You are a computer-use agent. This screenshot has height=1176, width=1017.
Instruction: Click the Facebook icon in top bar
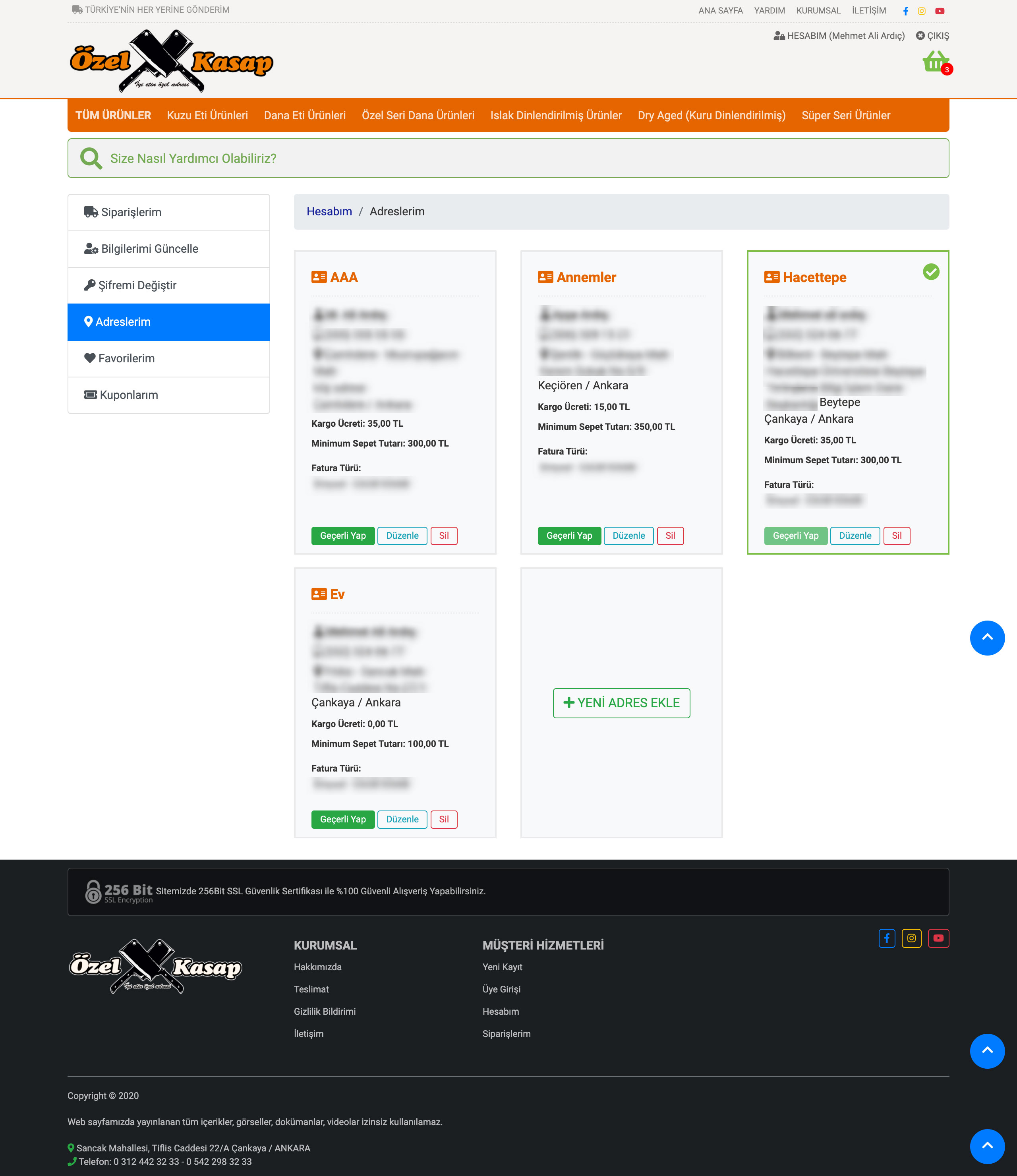click(x=906, y=11)
